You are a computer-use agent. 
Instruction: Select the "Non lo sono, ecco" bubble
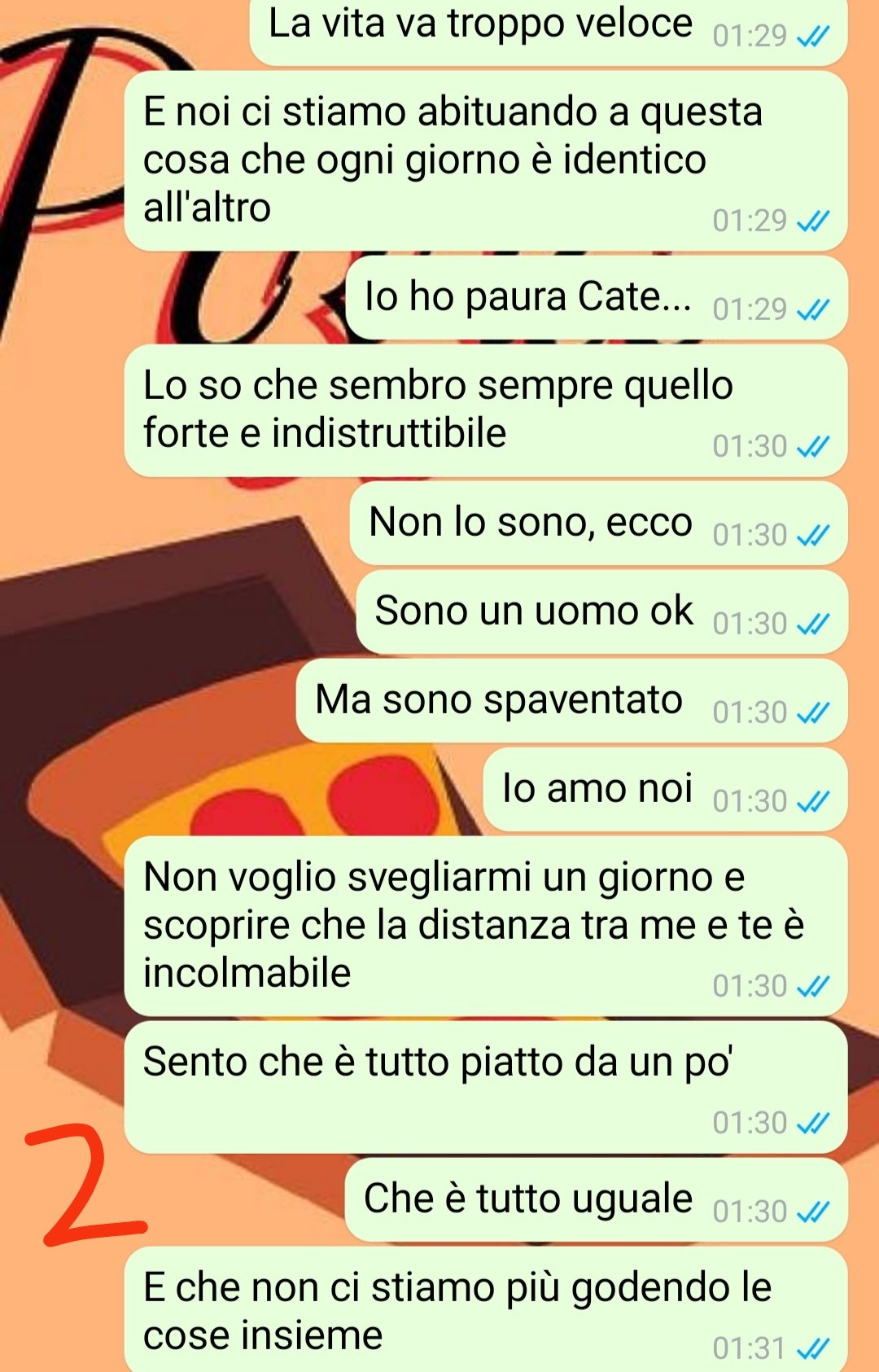coord(598,524)
